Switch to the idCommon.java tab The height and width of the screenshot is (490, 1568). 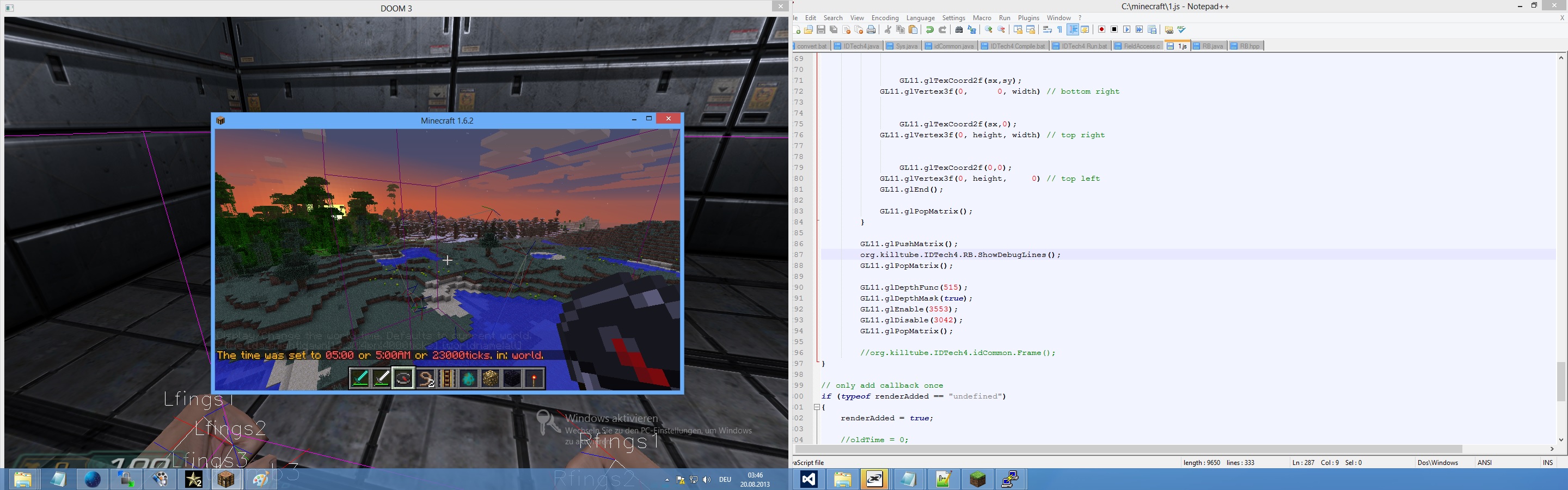coord(950,46)
